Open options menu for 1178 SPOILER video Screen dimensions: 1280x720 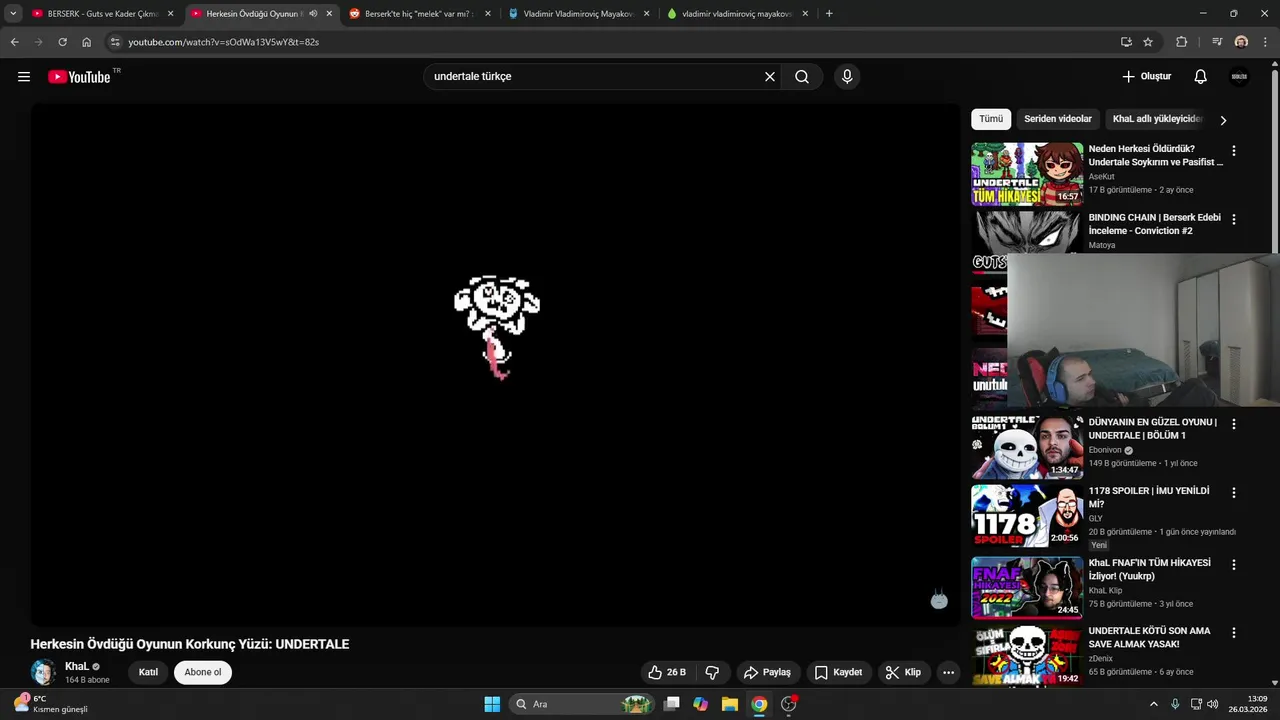(x=1233, y=493)
